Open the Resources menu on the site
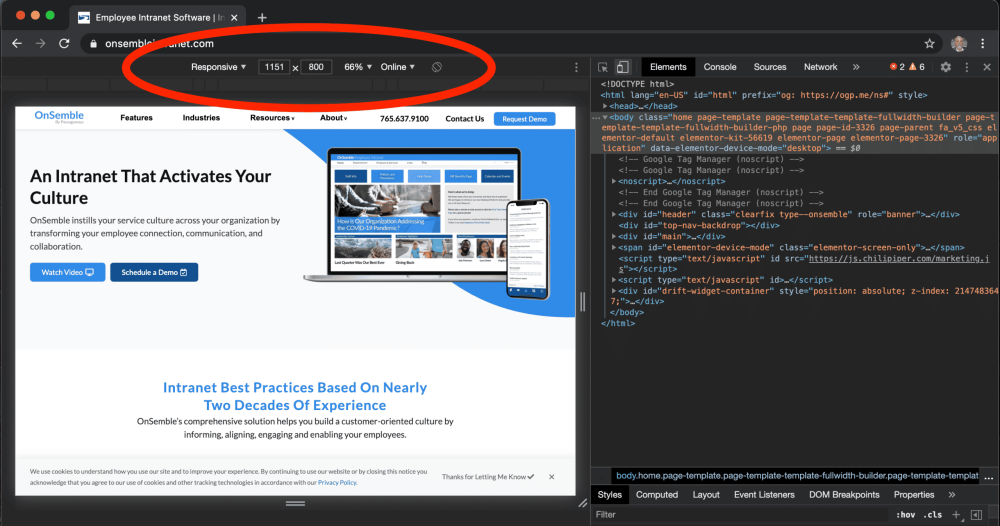 [x=272, y=118]
